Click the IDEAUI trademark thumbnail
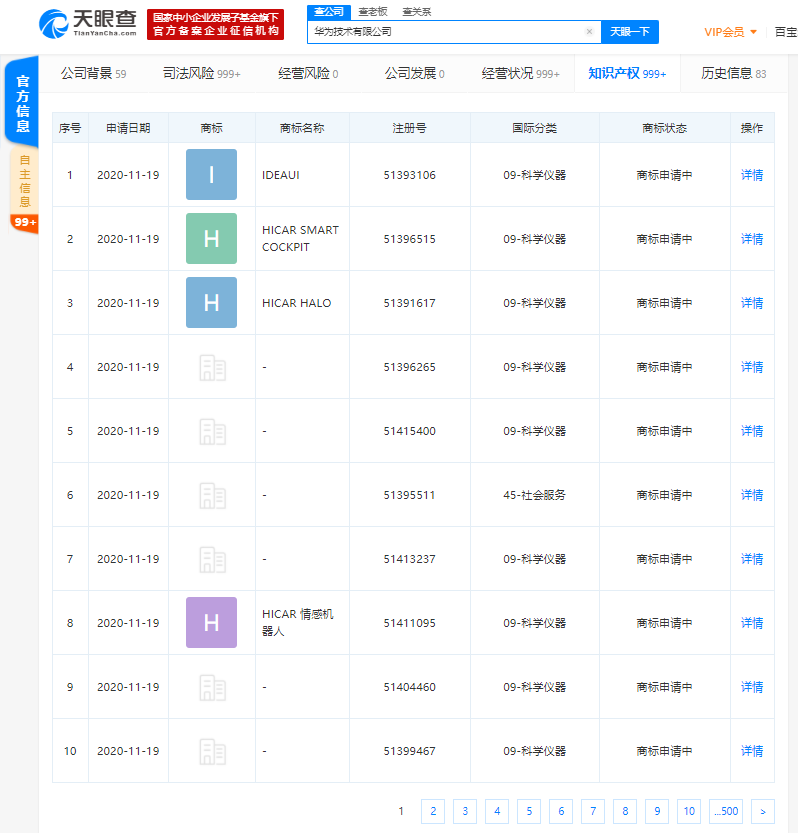The width and height of the screenshot is (798, 833). [x=211, y=175]
